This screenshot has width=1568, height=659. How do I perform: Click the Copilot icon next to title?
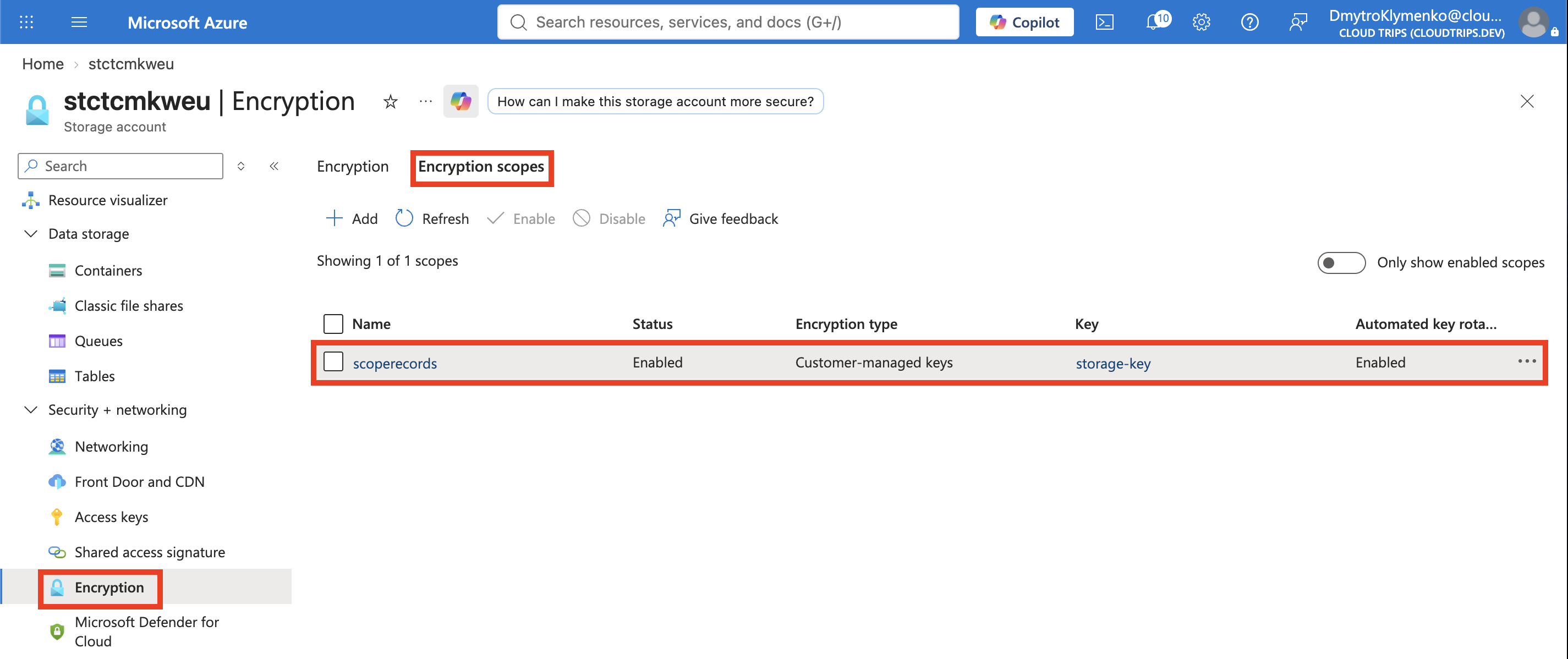point(461,101)
